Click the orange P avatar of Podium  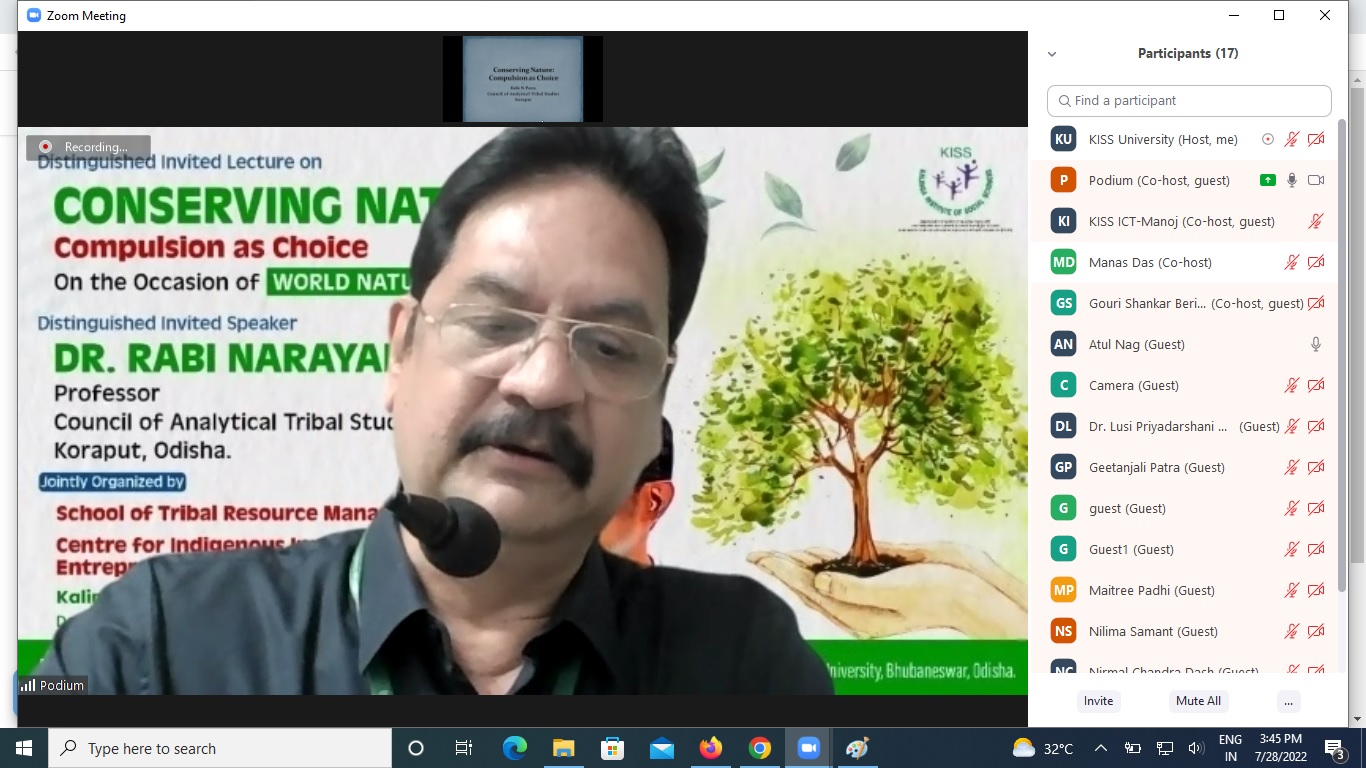pos(1063,180)
